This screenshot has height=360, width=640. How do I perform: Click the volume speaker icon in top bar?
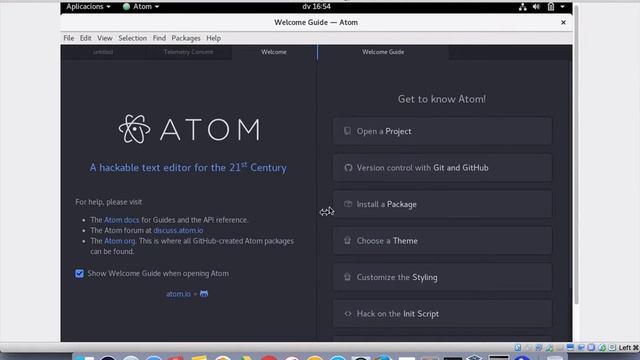coord(536,7)
